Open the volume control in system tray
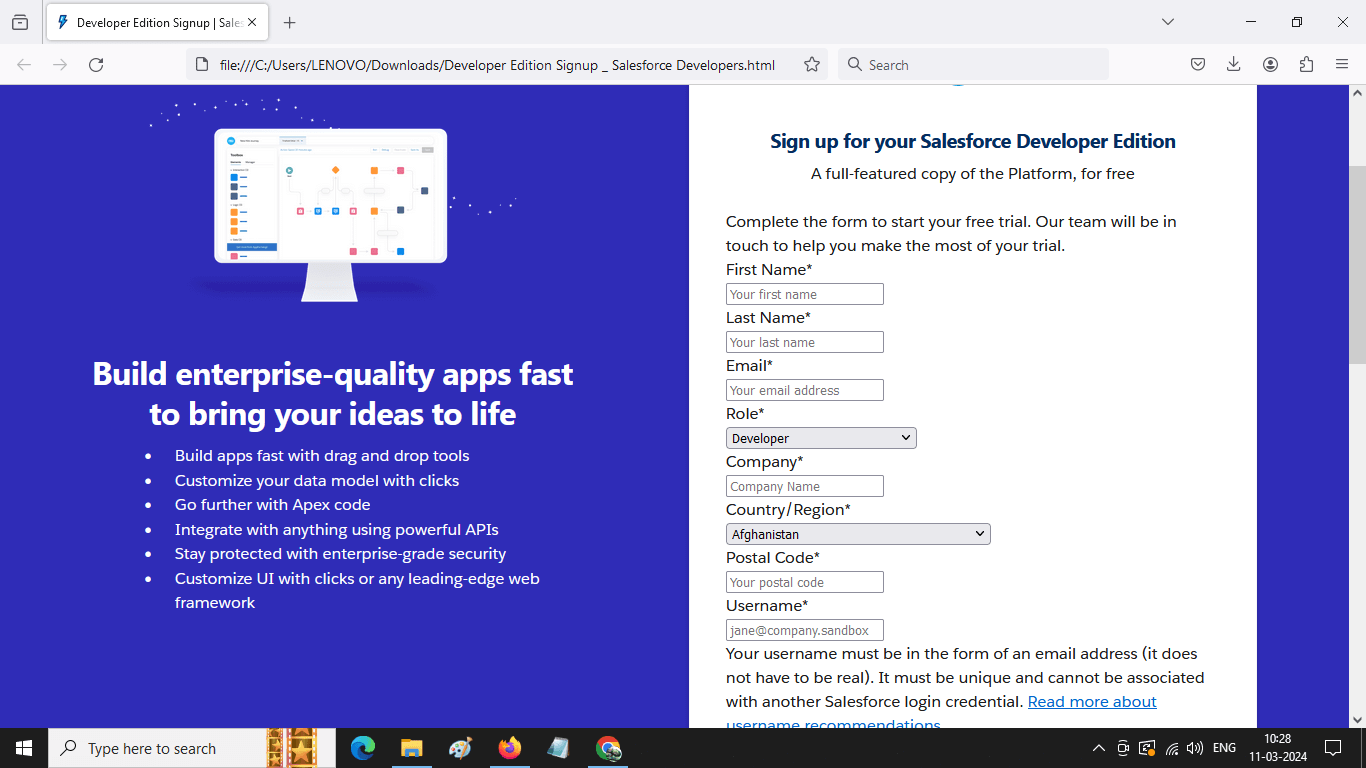 click(x=1196, y=748)
